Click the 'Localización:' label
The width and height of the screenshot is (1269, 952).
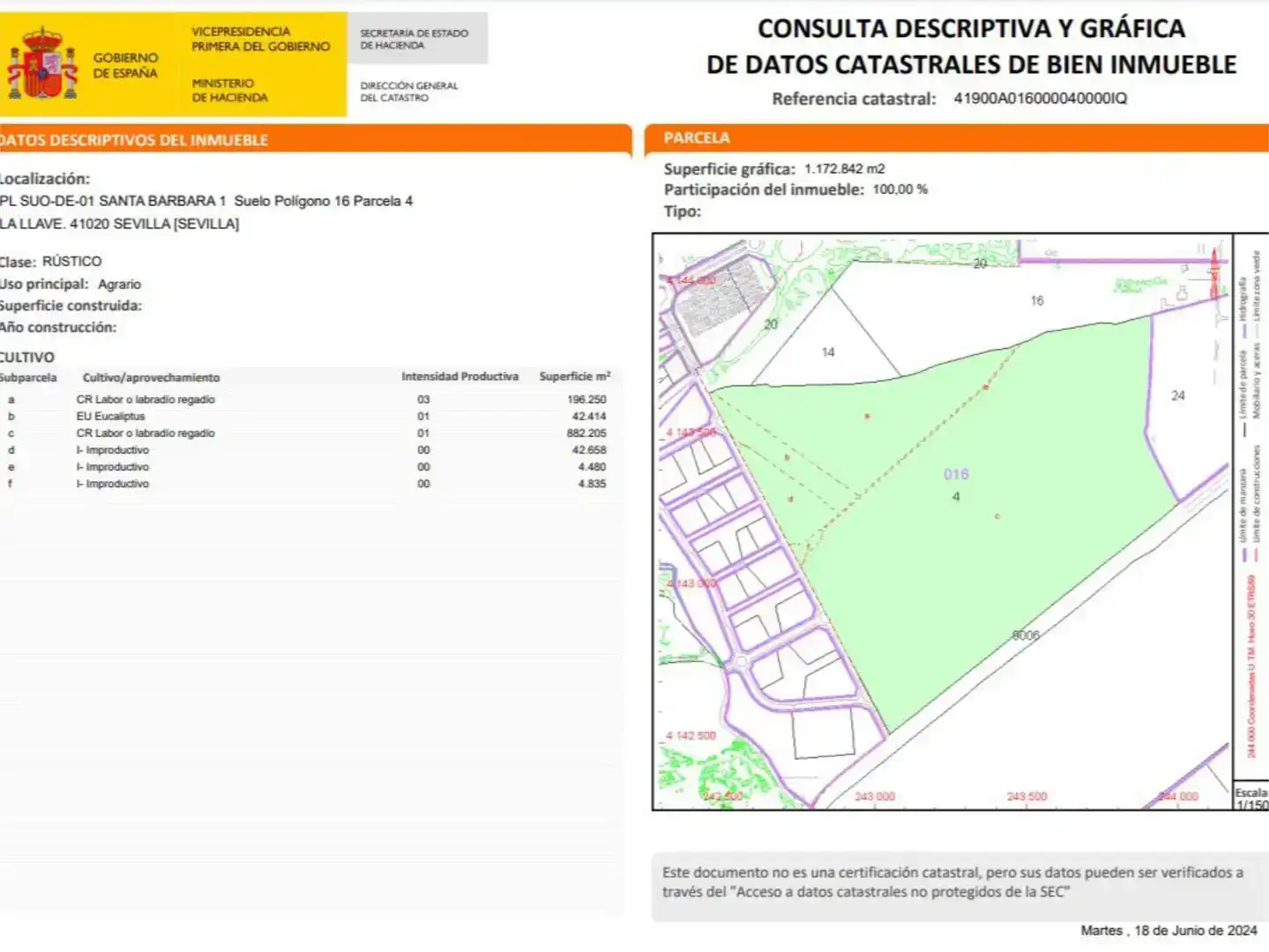(45, 179)
